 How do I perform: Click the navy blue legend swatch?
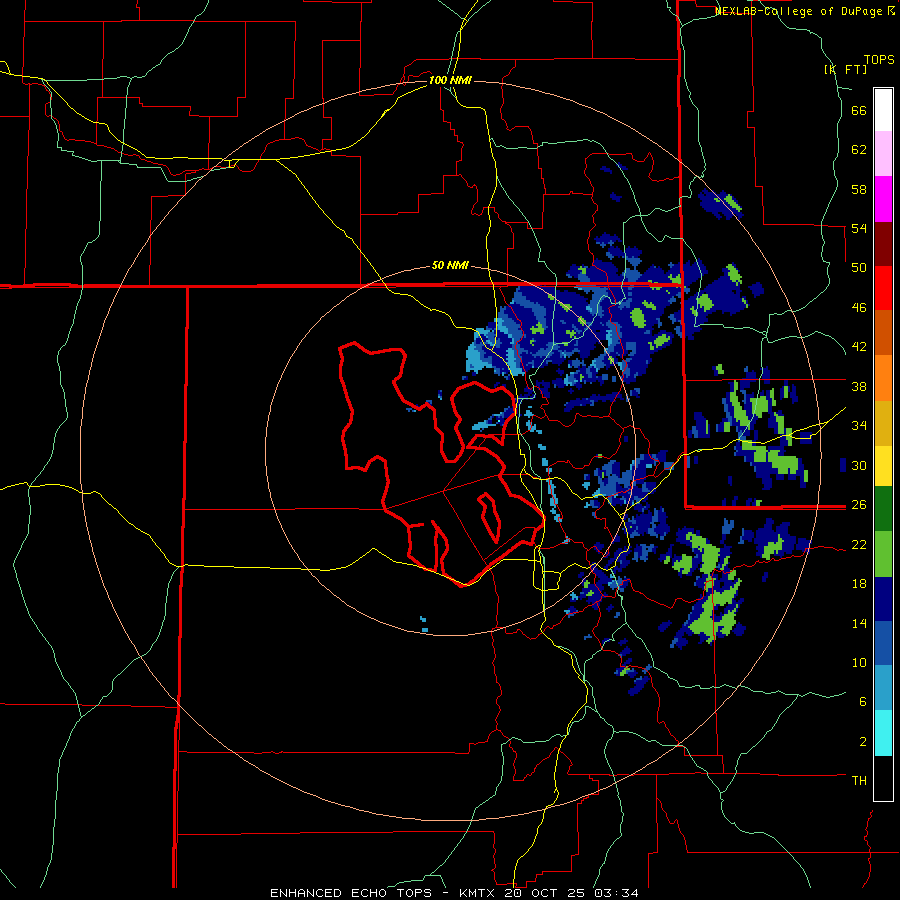[883, 599]
